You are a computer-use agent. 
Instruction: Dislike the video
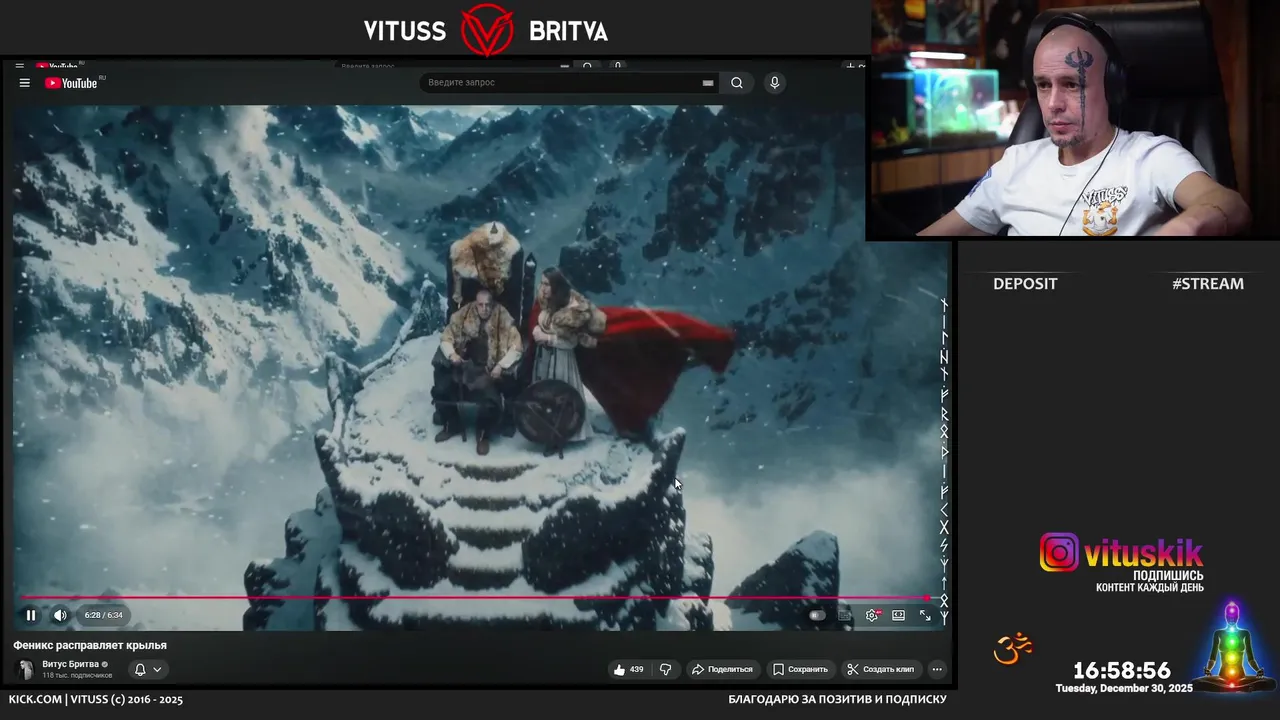click(x=665, y=669)
